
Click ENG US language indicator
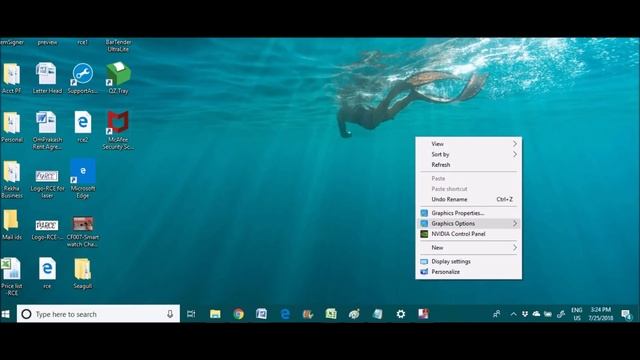coord(576,314)
